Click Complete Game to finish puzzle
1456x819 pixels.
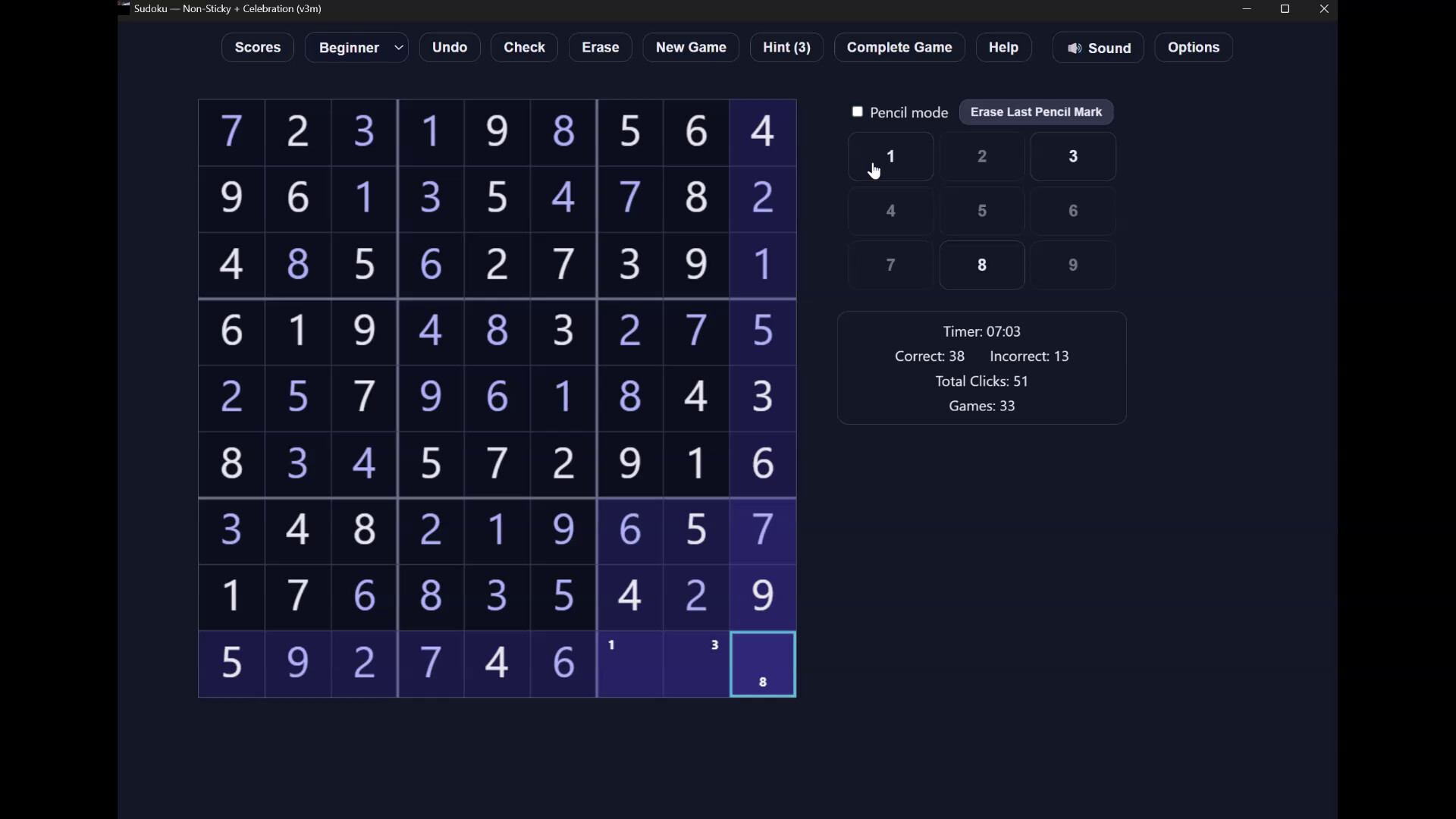pos(899,47)
